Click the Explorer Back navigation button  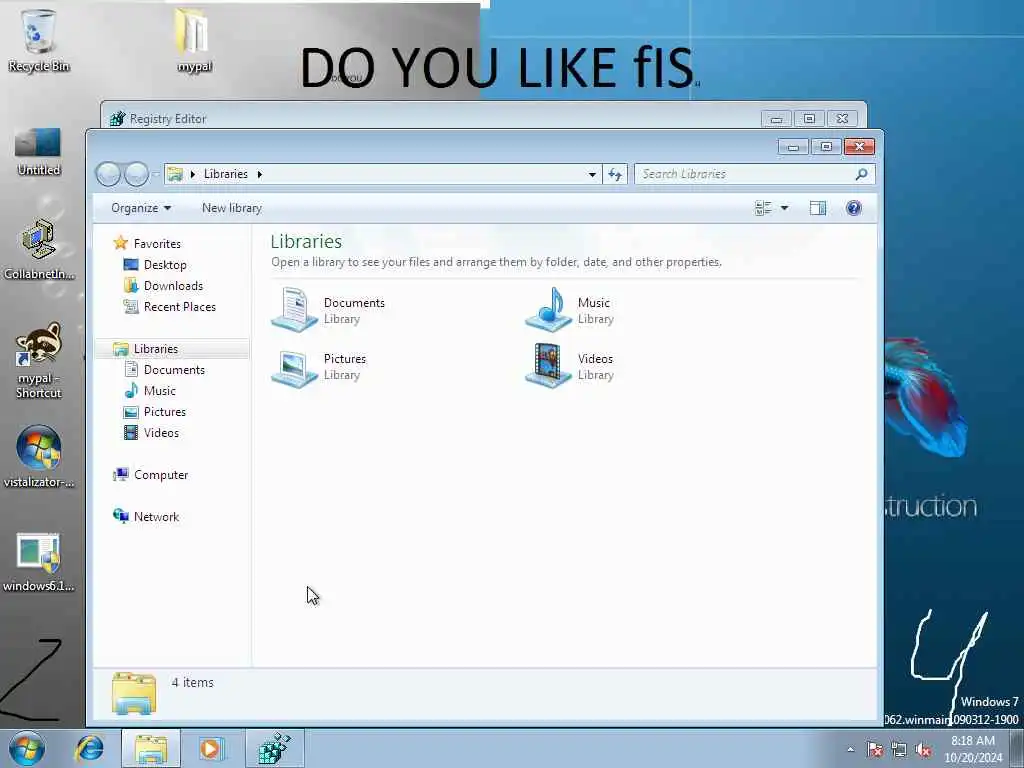tap(108, 174)
